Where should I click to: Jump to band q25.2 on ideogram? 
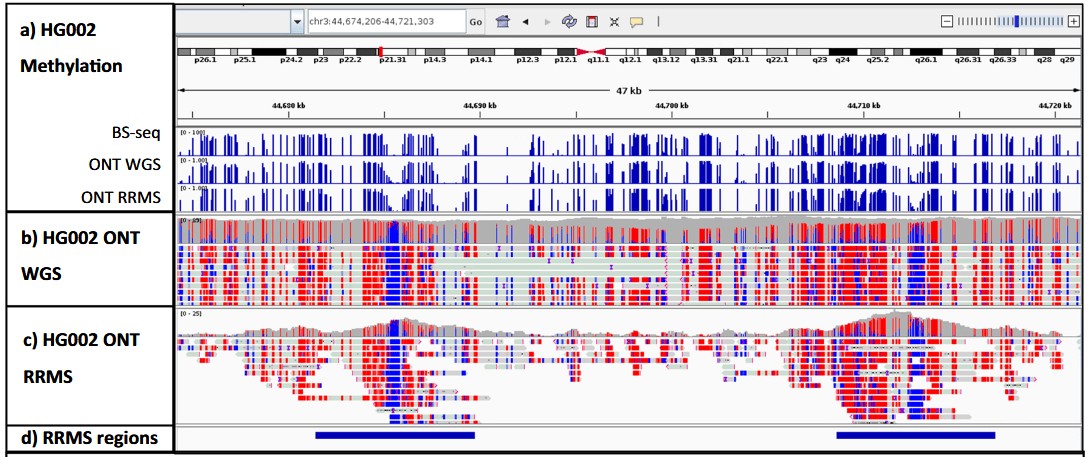click(x=877, y=61)
